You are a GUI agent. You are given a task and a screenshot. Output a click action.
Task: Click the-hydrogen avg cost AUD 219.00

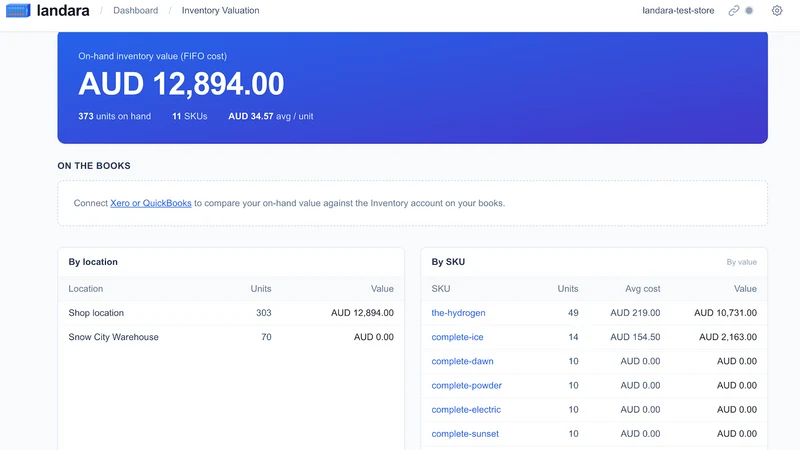[x=635, y=313]
